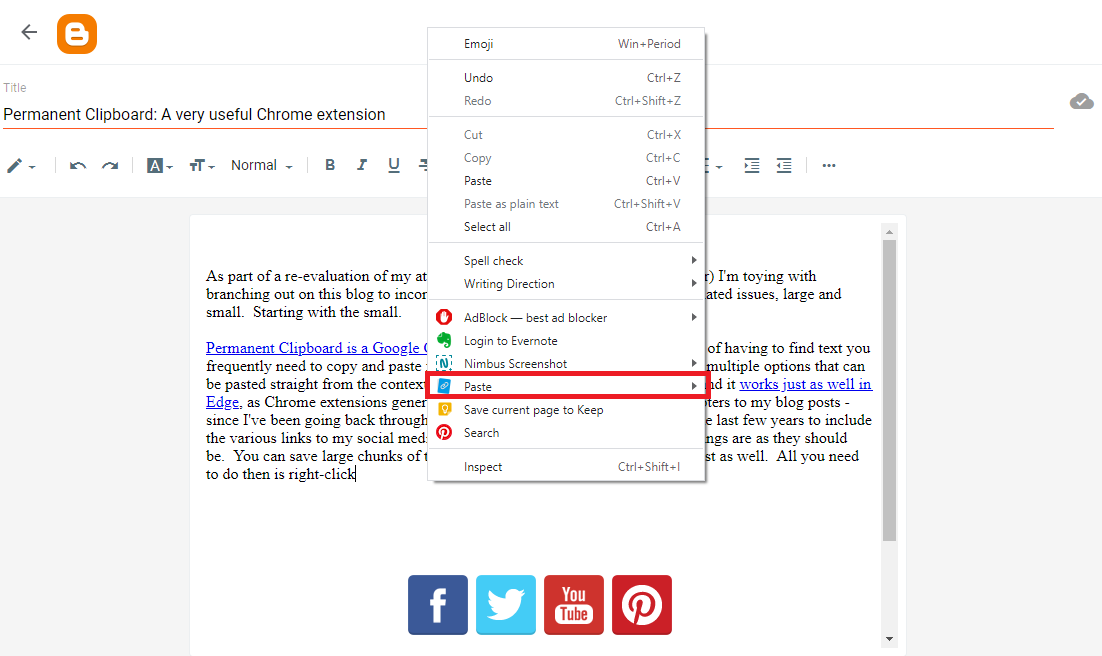This screenshot has height=656, width=1102.
Task: Check the cloud saved status icon
Action: point(1082,102)
